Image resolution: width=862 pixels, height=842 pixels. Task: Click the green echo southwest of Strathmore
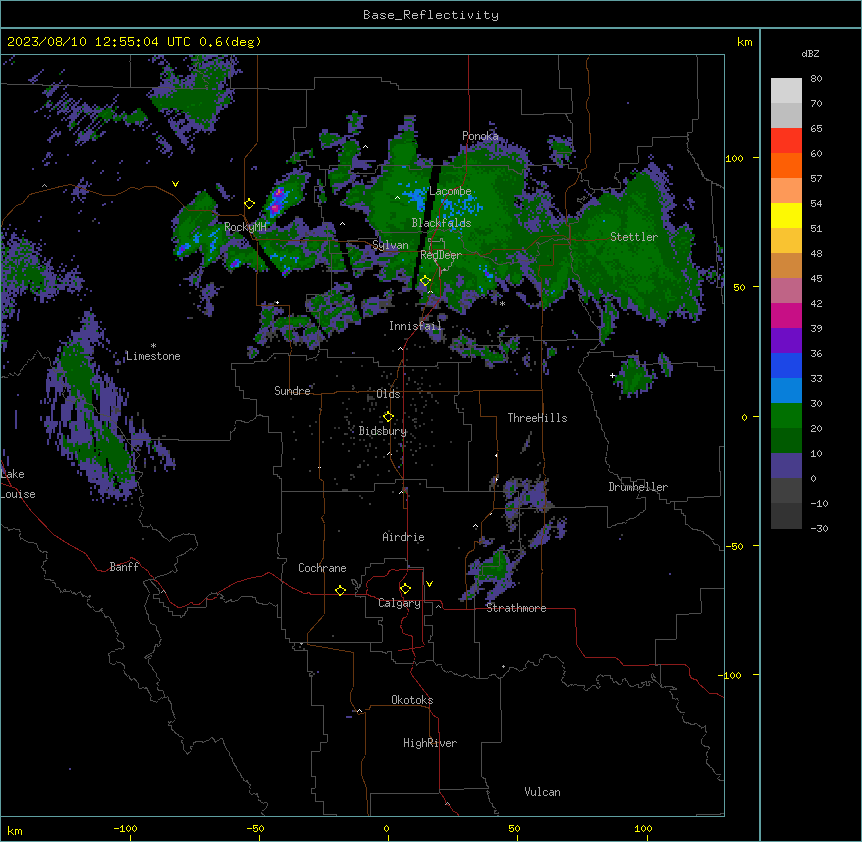coord(494,570)
